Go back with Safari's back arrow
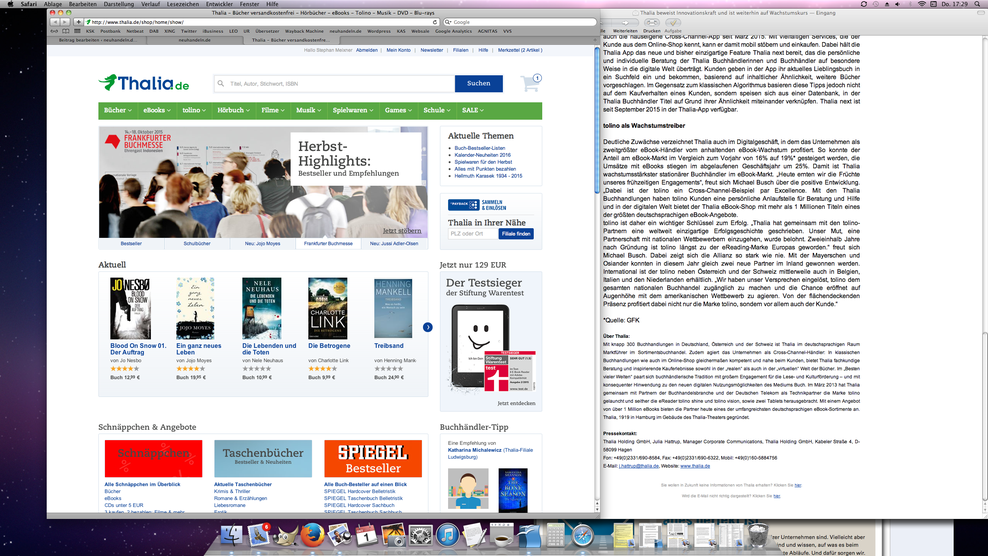The width and height of the screenshot is (988, 556). pyautogui.click(x=55, y=22)
